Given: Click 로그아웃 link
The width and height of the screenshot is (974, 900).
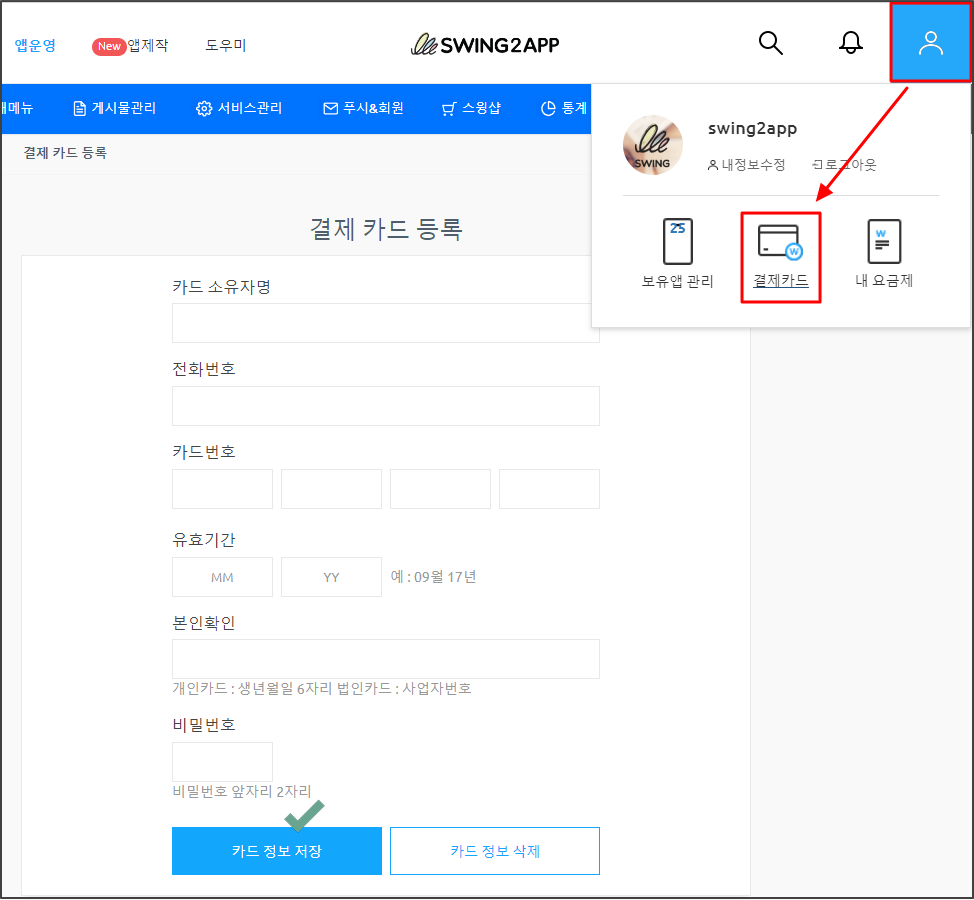Looking at the screenshot, I should point(844,164).
